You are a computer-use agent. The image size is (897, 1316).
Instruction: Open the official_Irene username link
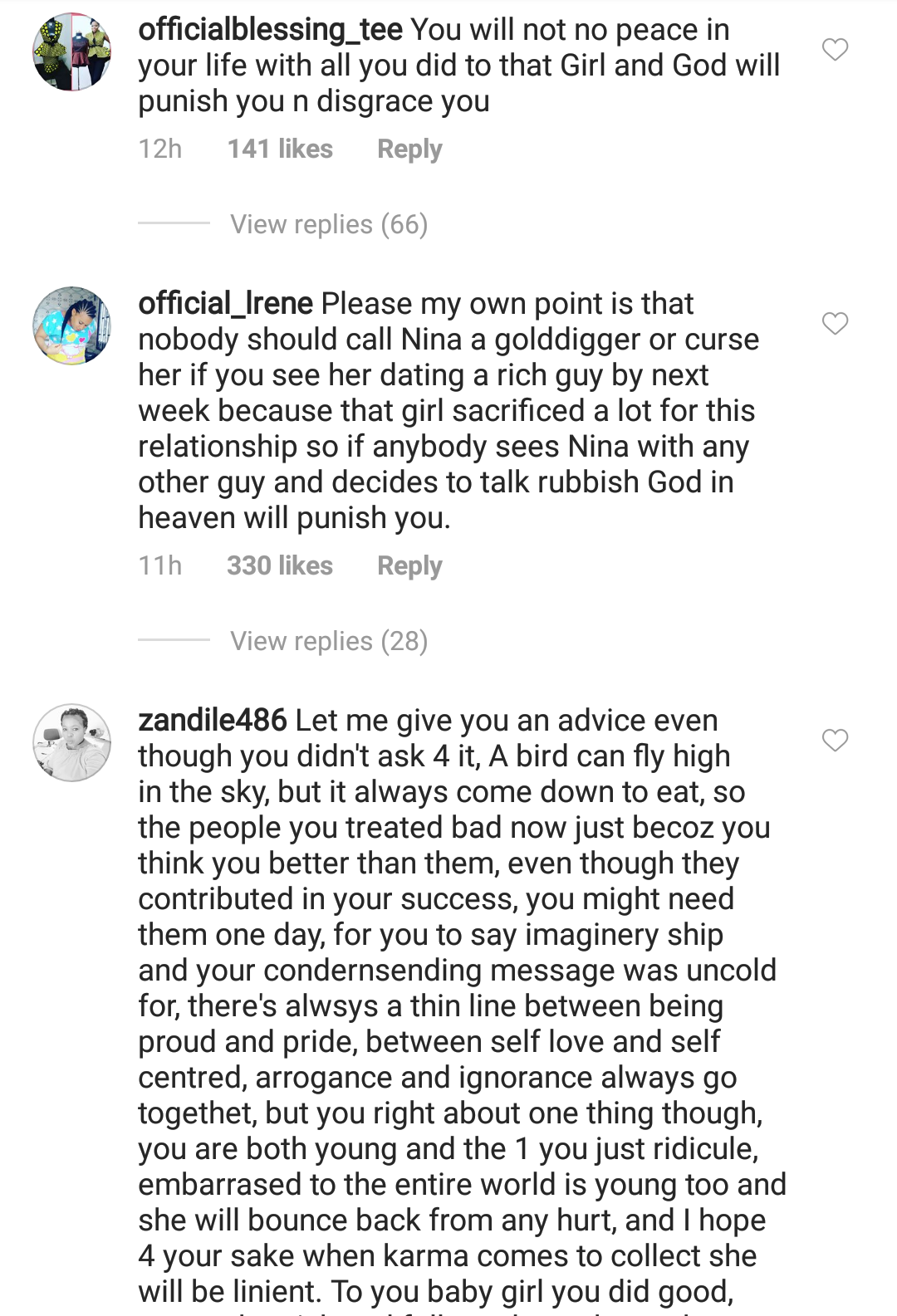tap(225, 304)
